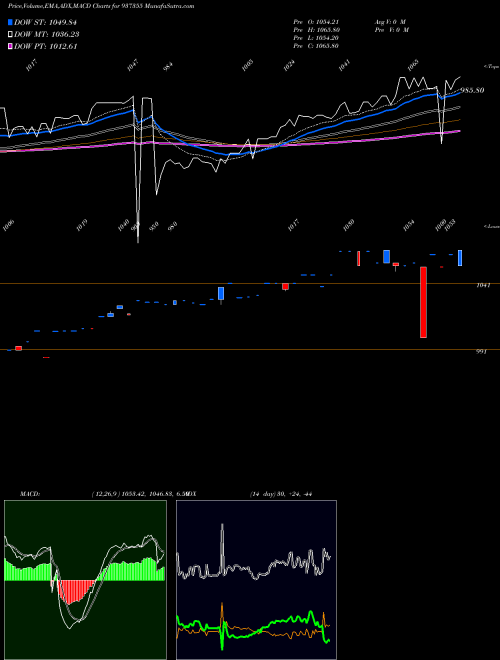Click the 'Pre C: 1063.80' value
The width and height of the screenshot is (500, 660).
316,46
